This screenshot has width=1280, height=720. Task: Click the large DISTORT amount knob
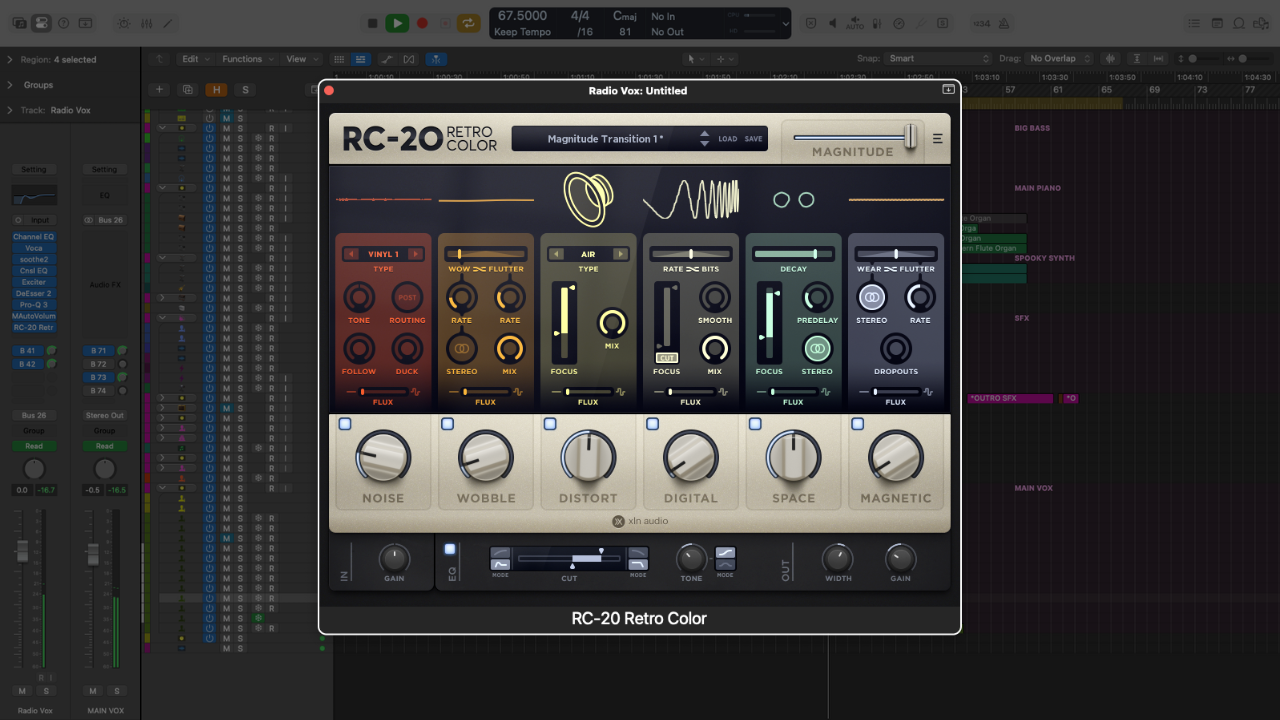click(x=588, y=457)
